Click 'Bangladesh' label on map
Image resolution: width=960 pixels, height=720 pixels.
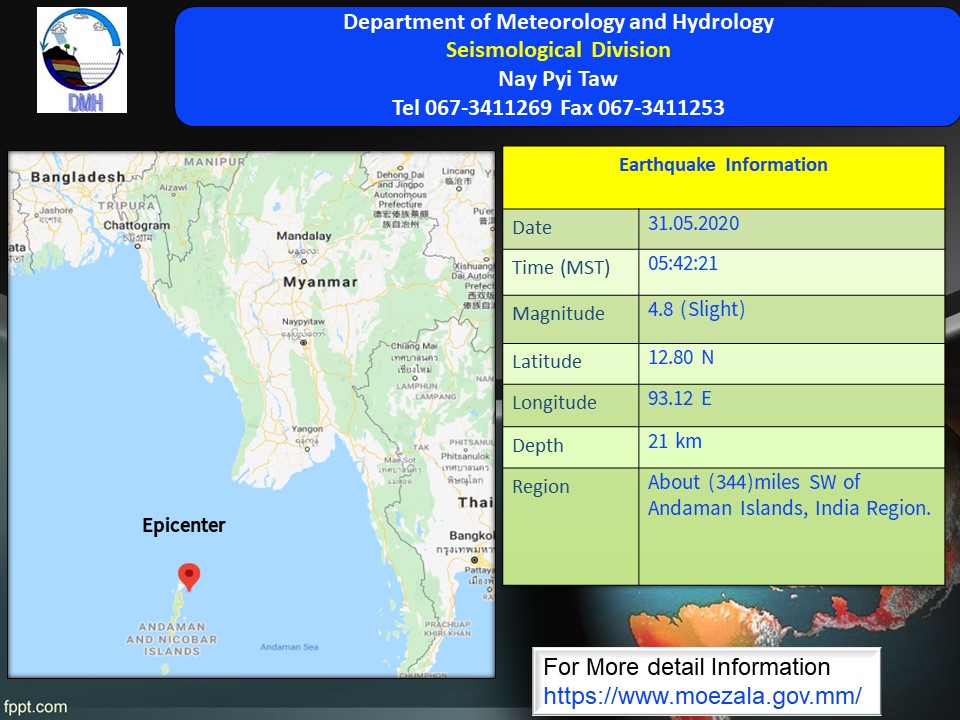(78, 177)
